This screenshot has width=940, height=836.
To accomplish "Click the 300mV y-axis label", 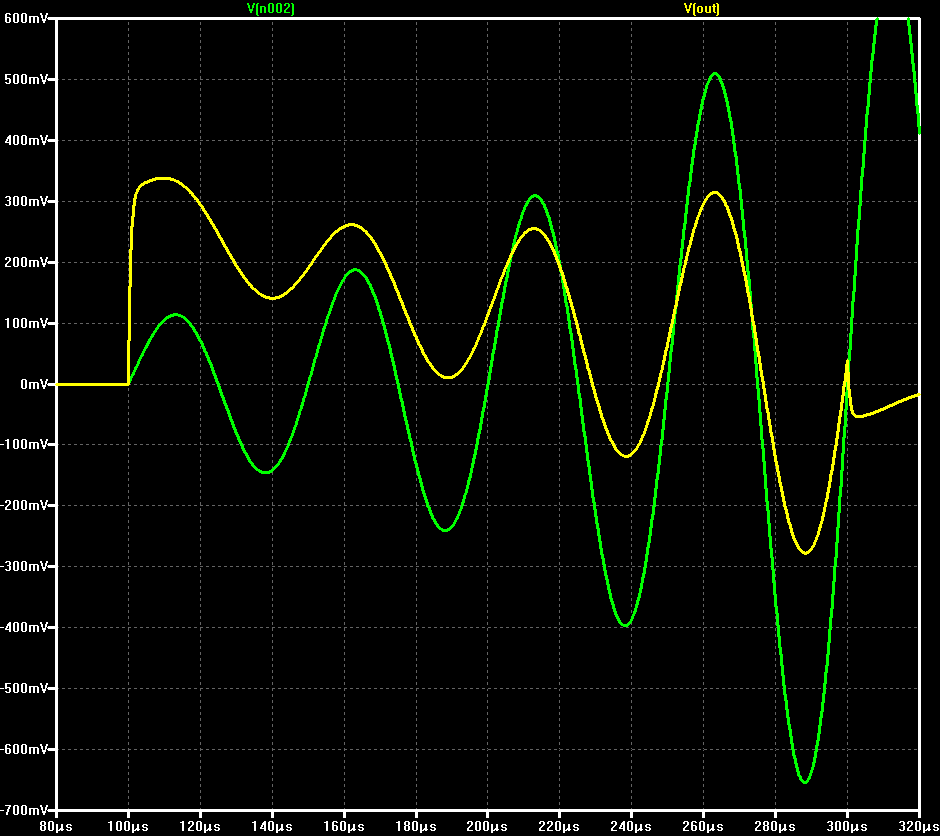I will coord(26,201).
